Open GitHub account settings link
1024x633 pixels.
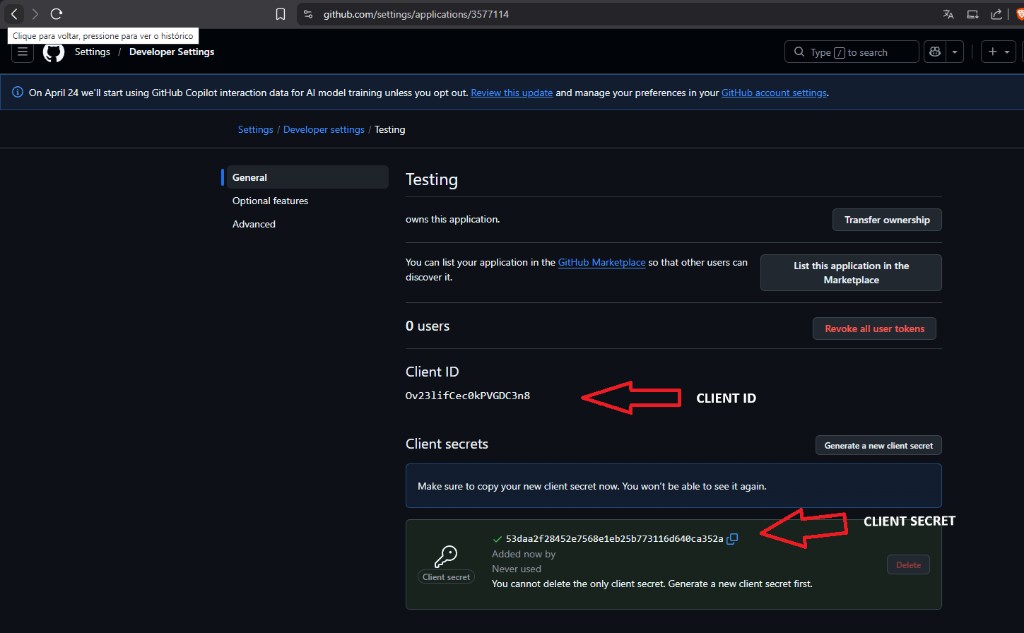pos(774,93)
